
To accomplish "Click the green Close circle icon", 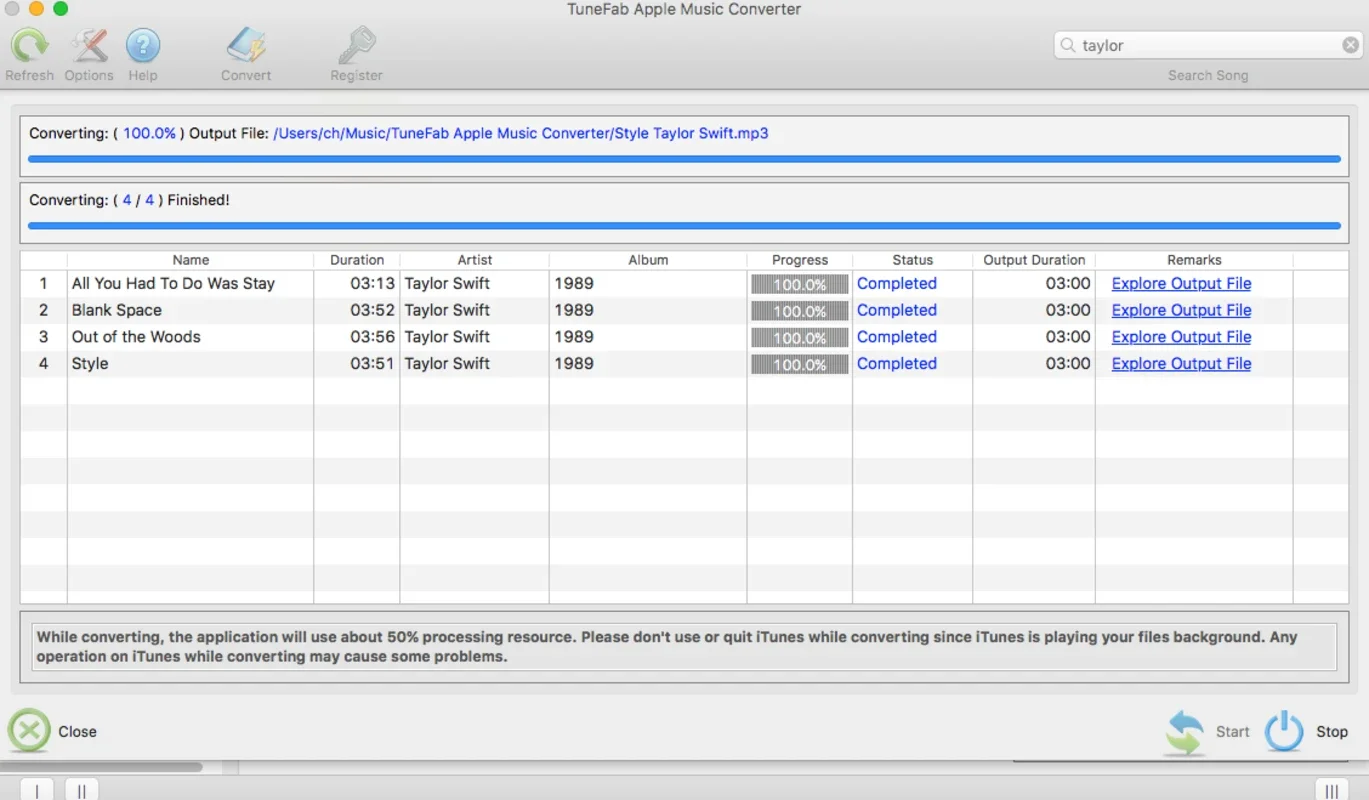I will (29, 731).
